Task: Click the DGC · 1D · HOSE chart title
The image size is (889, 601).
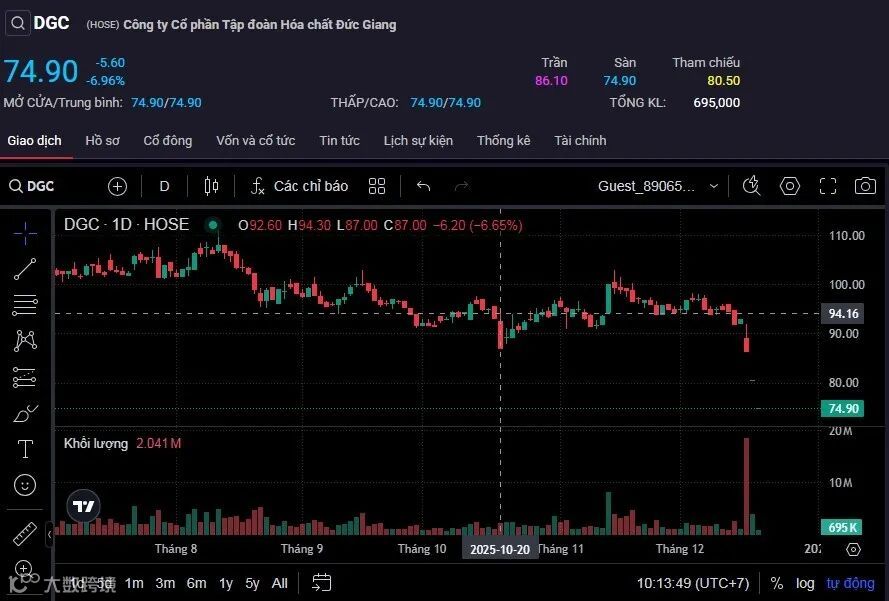Action: [x=126, y=225]
